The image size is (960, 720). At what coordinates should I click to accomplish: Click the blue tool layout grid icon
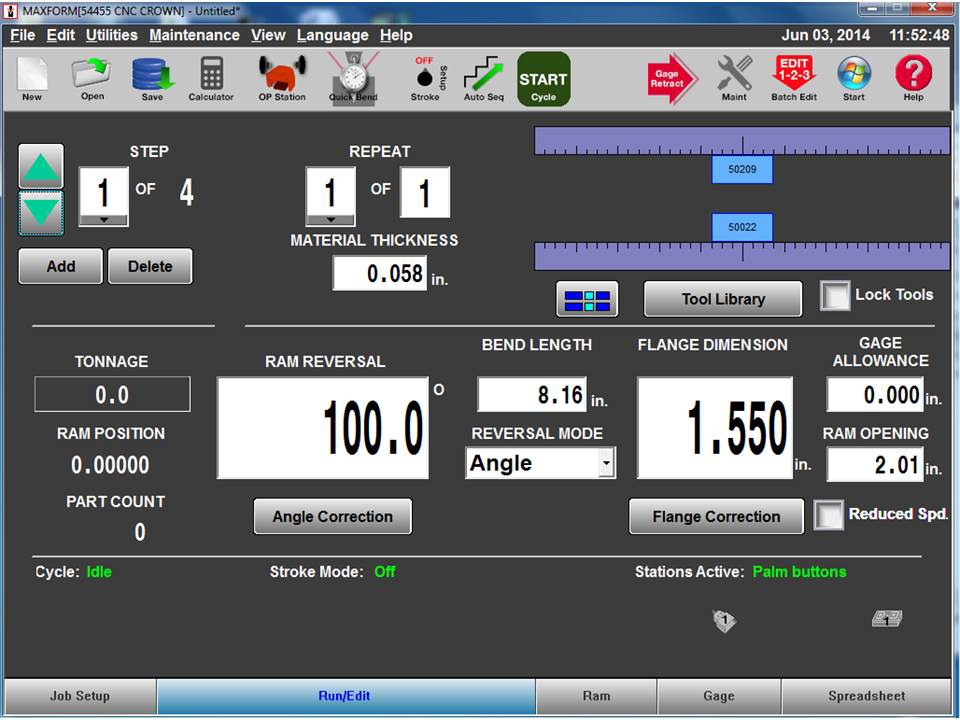(587, 299)
